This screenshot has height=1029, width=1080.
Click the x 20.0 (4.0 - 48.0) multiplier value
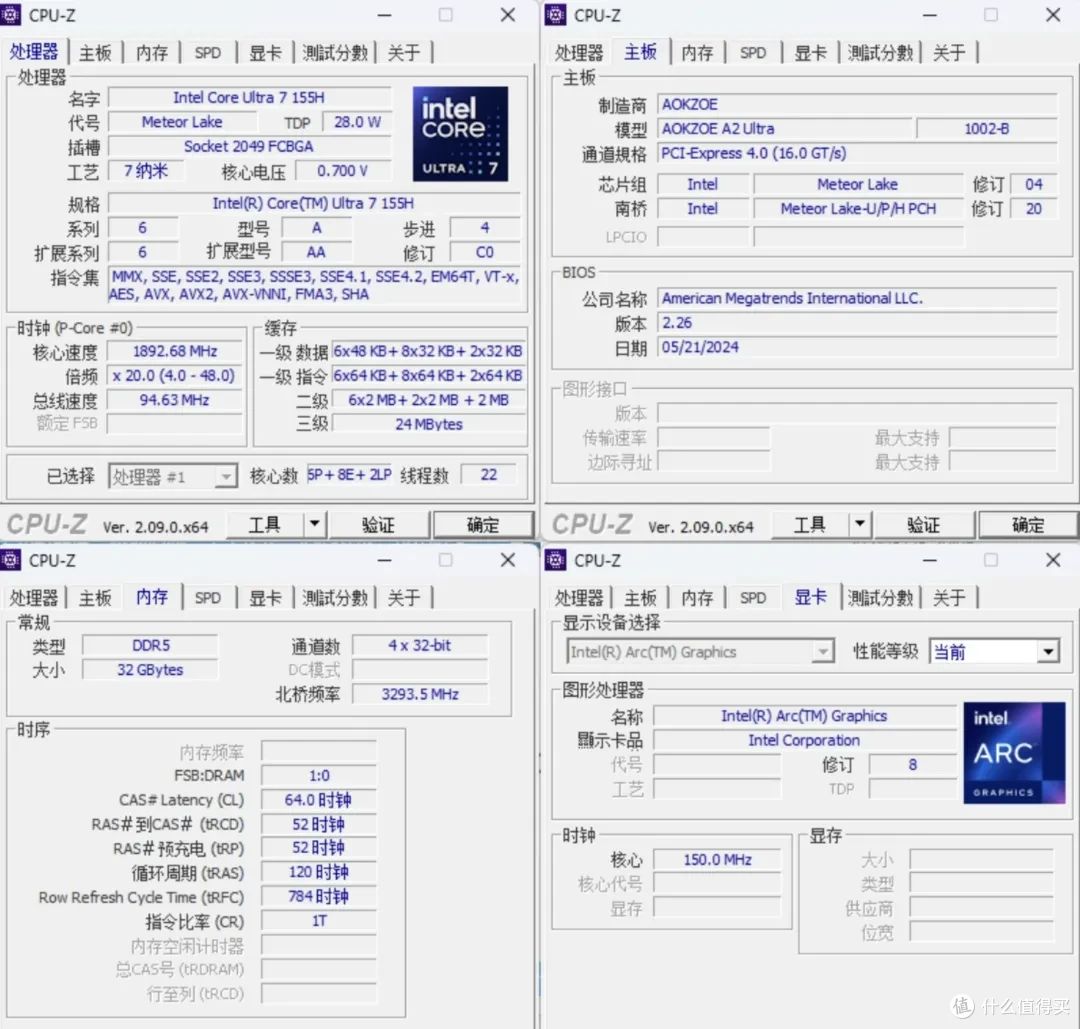click(x=175, y=375)
